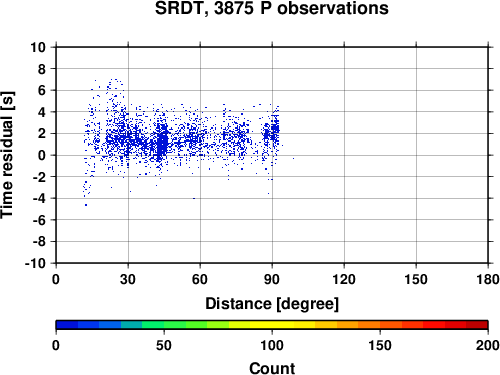Click the plot title "SRDT, 3875 P observations"
The image size is (500, 375).
pyautogui.click(x=272, y=8)
